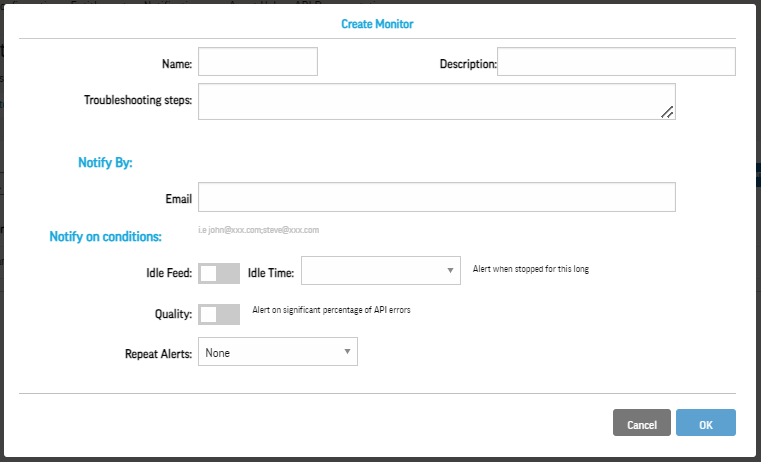The width and height of the screenshot is (761, 462).
Task: Click the Description text box
Action: [616, 62]
